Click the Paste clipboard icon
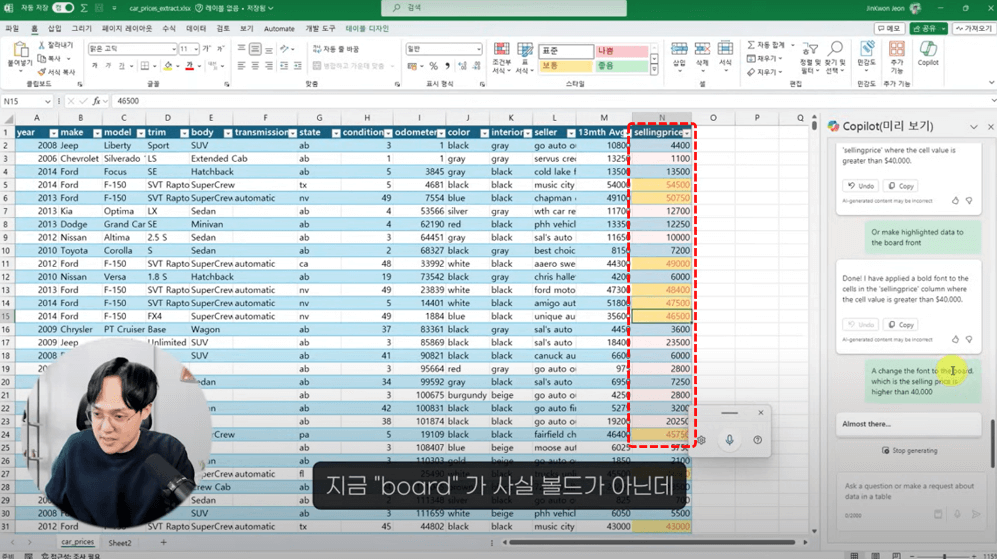This screenshot has width=997, height=559. (19, 50)
